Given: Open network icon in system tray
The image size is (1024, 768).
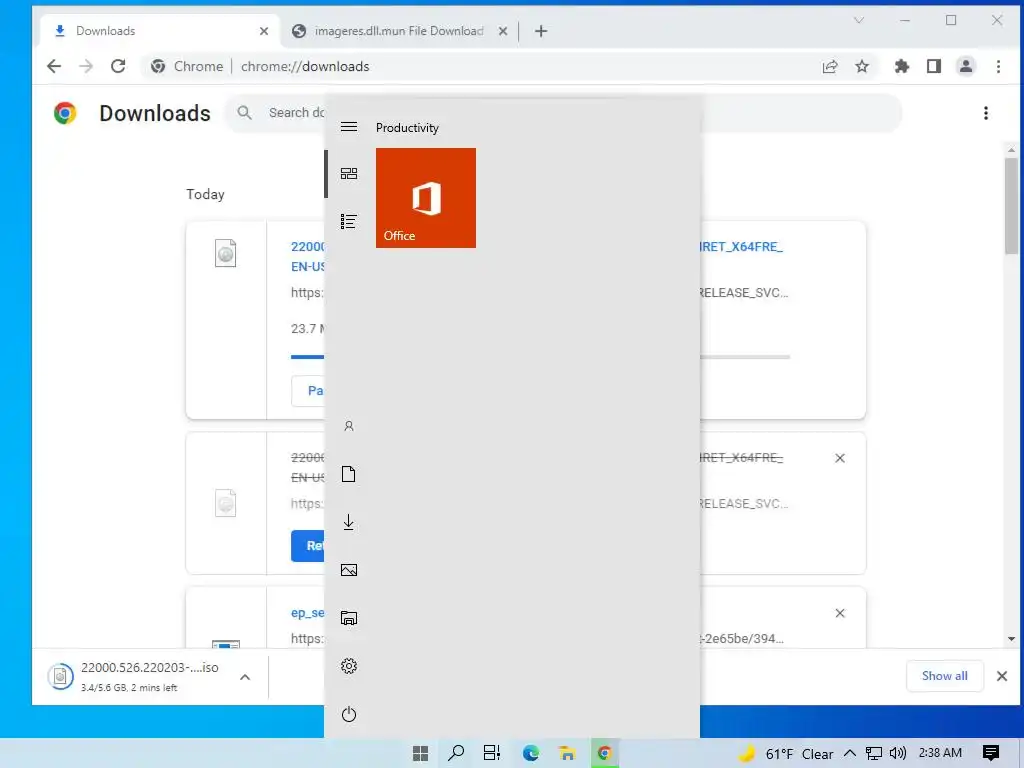Looking at the screenshot, I should click(x=874, y=753).
